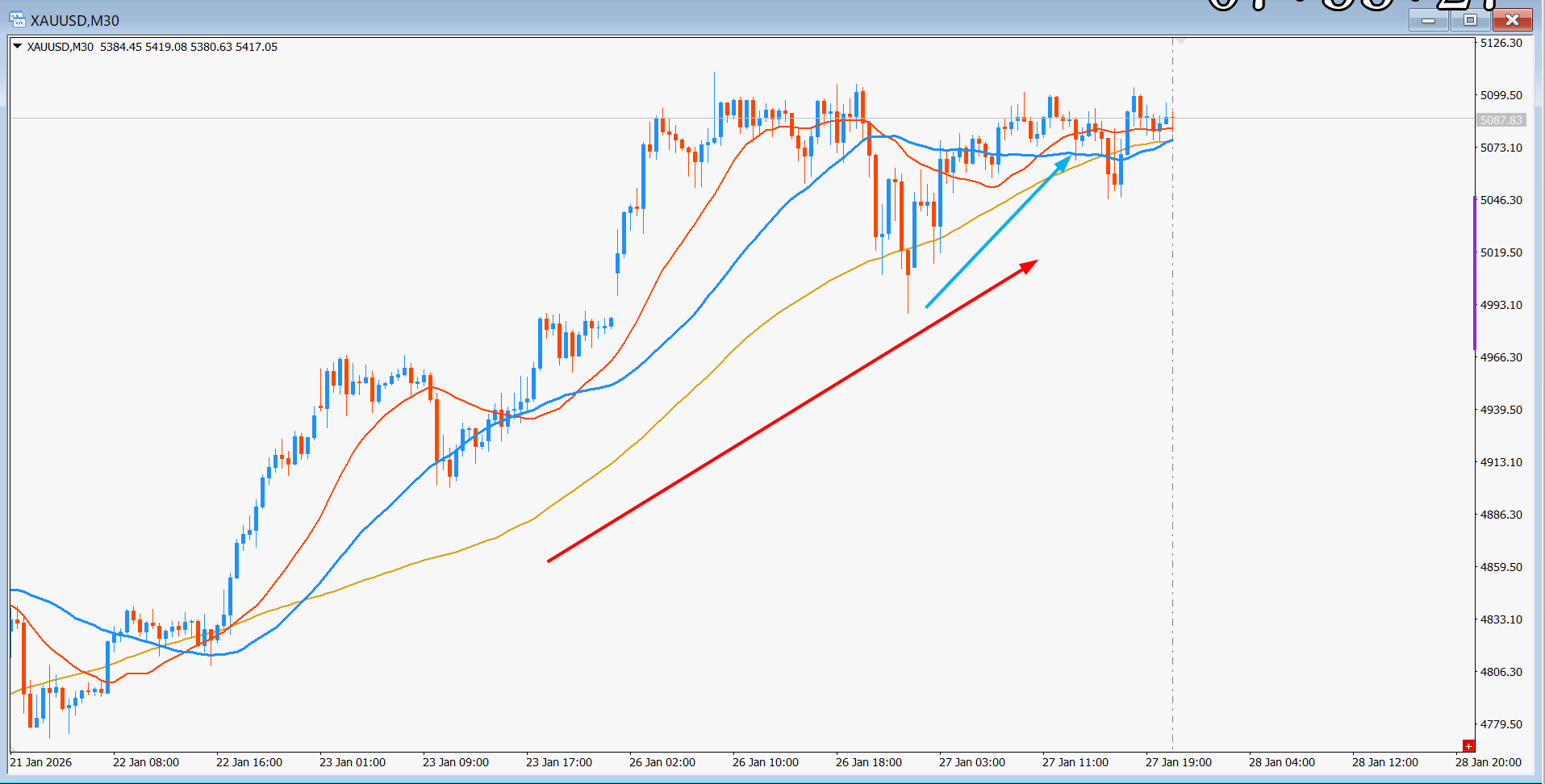The image size is (1545, 784).
Task: Click the 4966.30 price scale label
Action: (x=1501, y=357)
